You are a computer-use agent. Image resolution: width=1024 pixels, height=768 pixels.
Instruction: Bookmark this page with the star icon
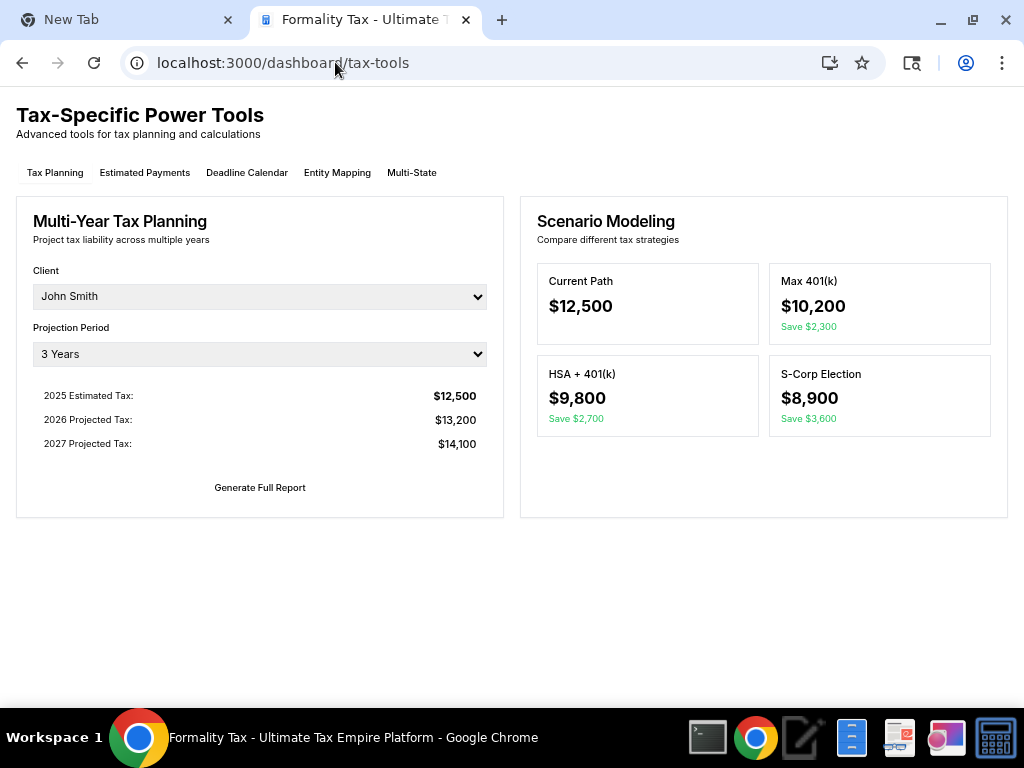(862, 63)
